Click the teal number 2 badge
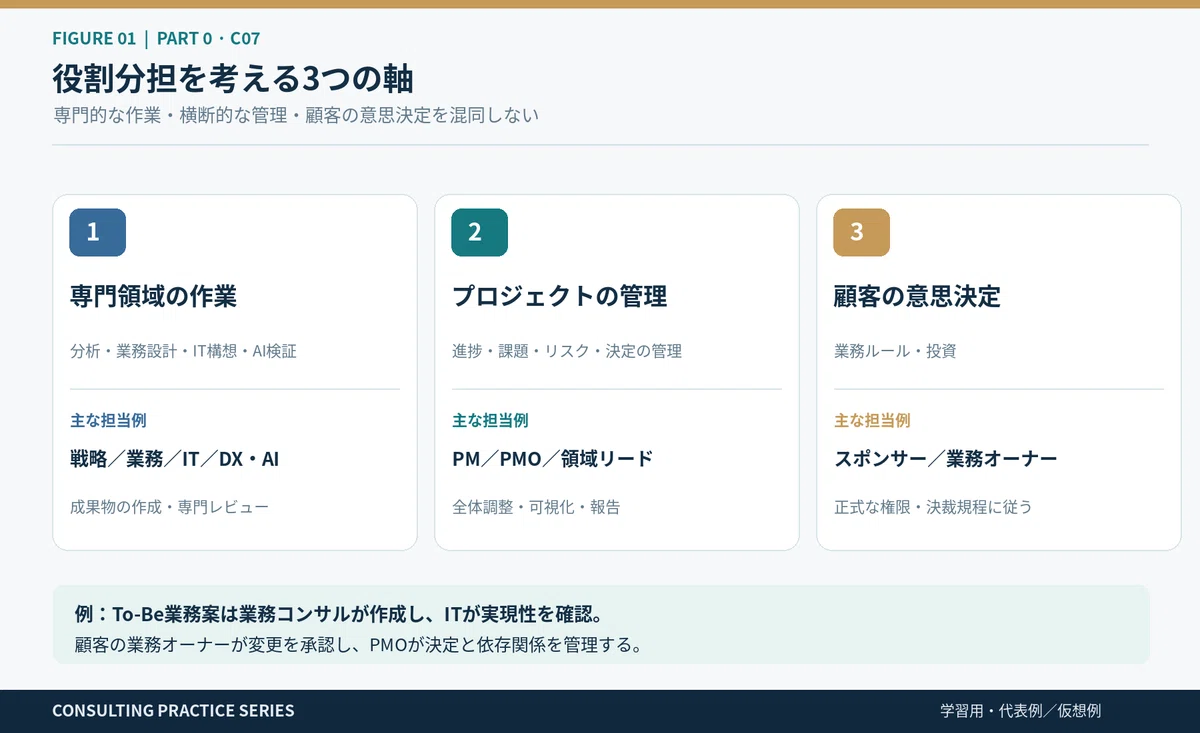Viewport: 1200px width, 733px height. click(x=479, y=232)
